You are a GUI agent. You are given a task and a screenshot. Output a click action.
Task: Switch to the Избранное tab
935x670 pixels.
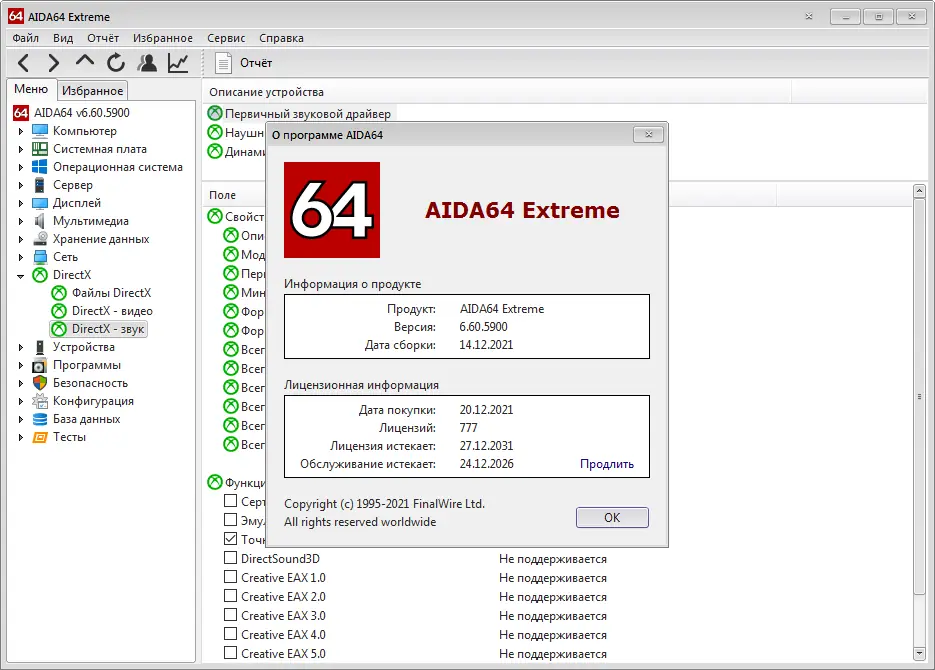click(x=92, y=91)
